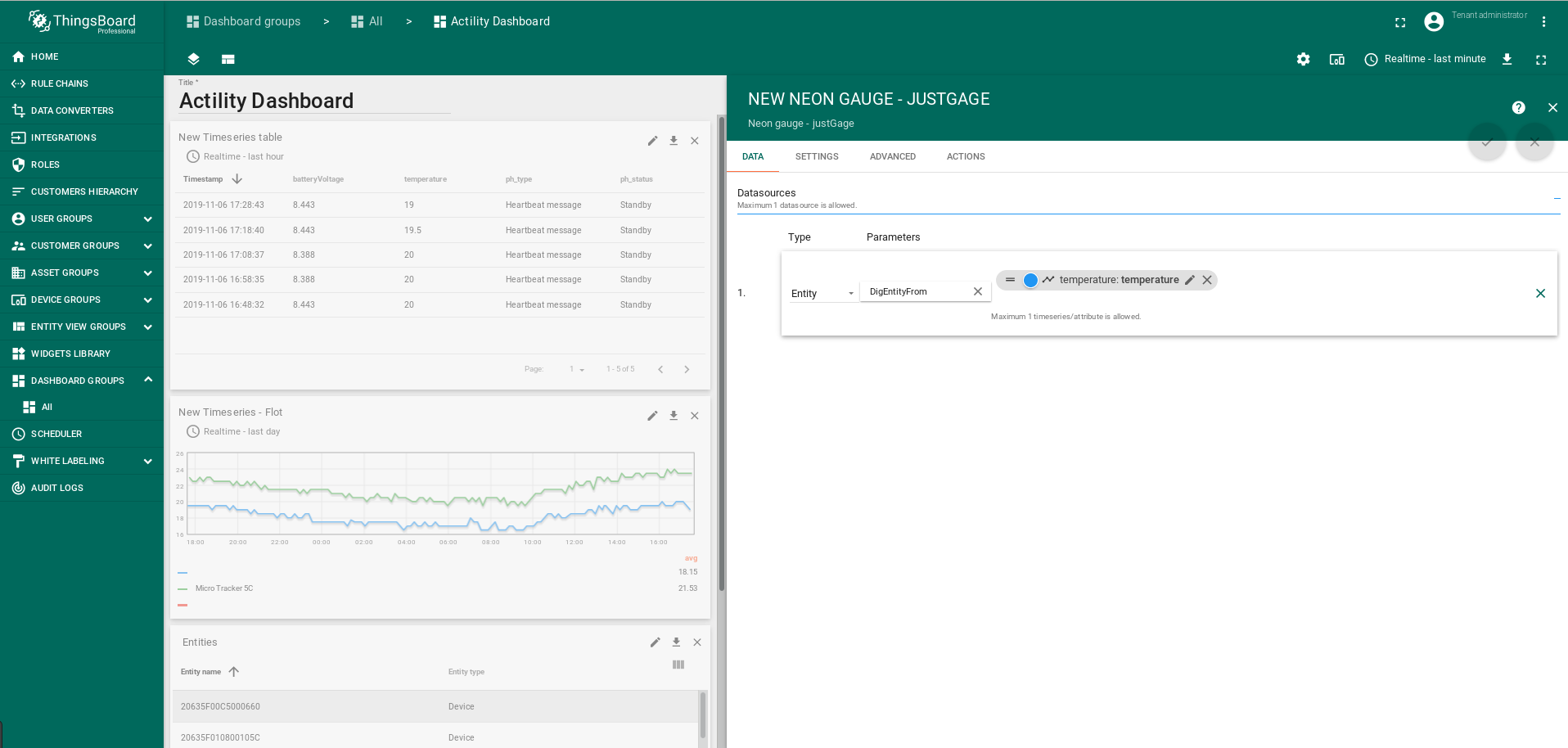Sort table by Timestamp column
This screenshot has width=1568, height=748.
tap(203, 179)
